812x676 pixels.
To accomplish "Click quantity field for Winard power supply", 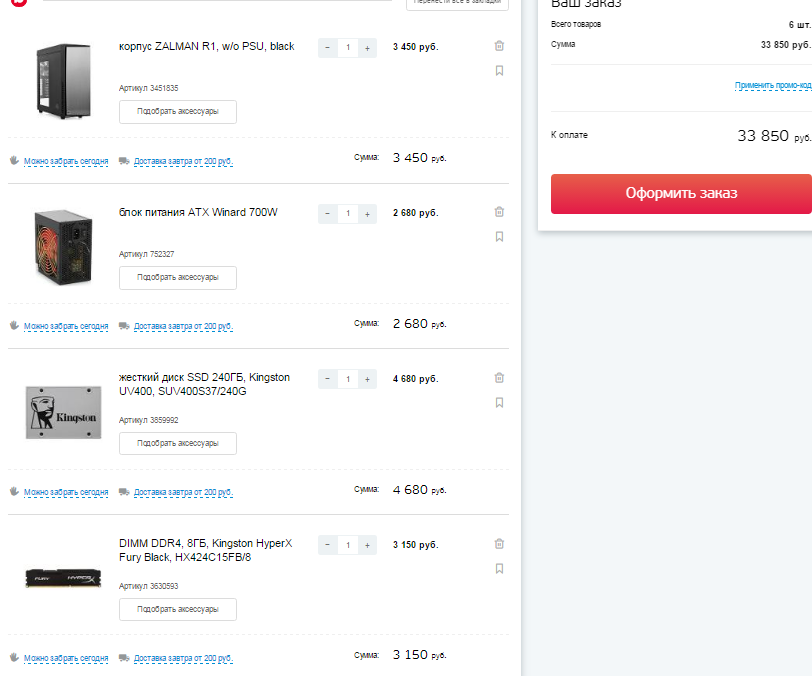I will coord(348,213).
